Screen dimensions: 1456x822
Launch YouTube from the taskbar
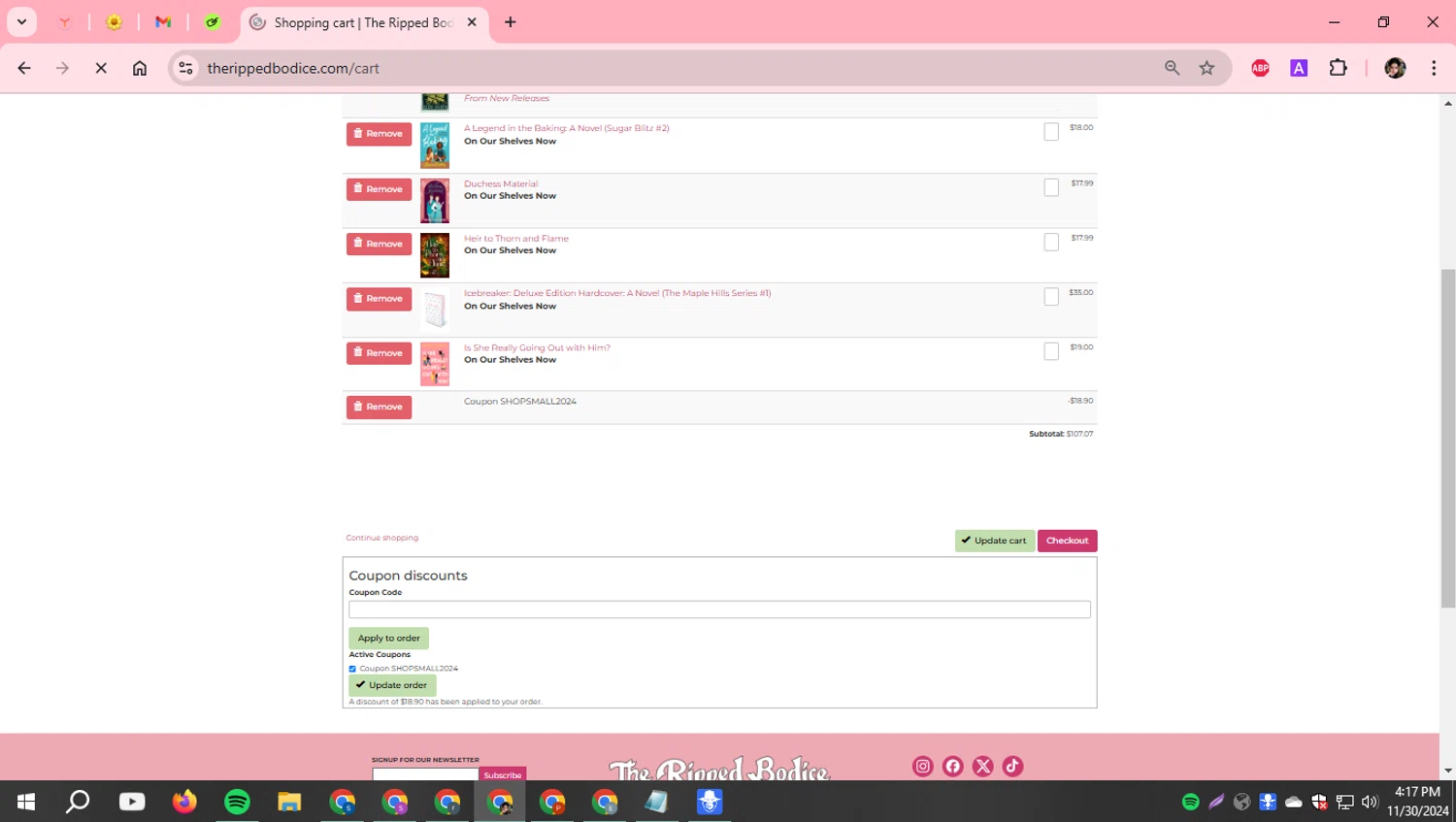click(x=132, y=802)
